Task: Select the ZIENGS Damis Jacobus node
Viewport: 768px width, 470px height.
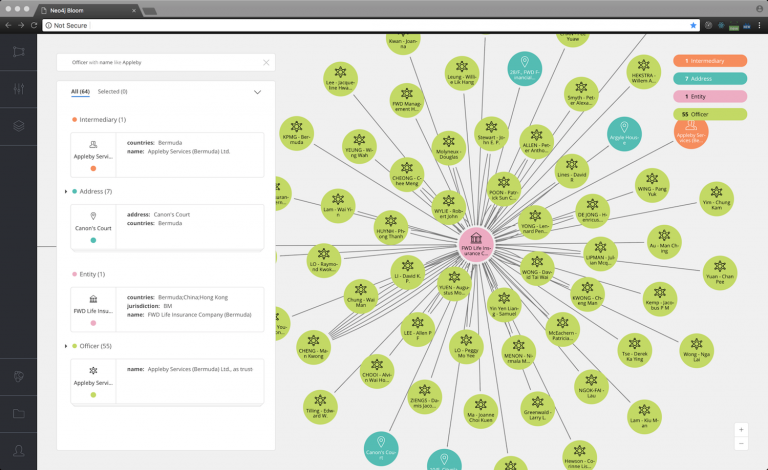Action: coord(425,397)
